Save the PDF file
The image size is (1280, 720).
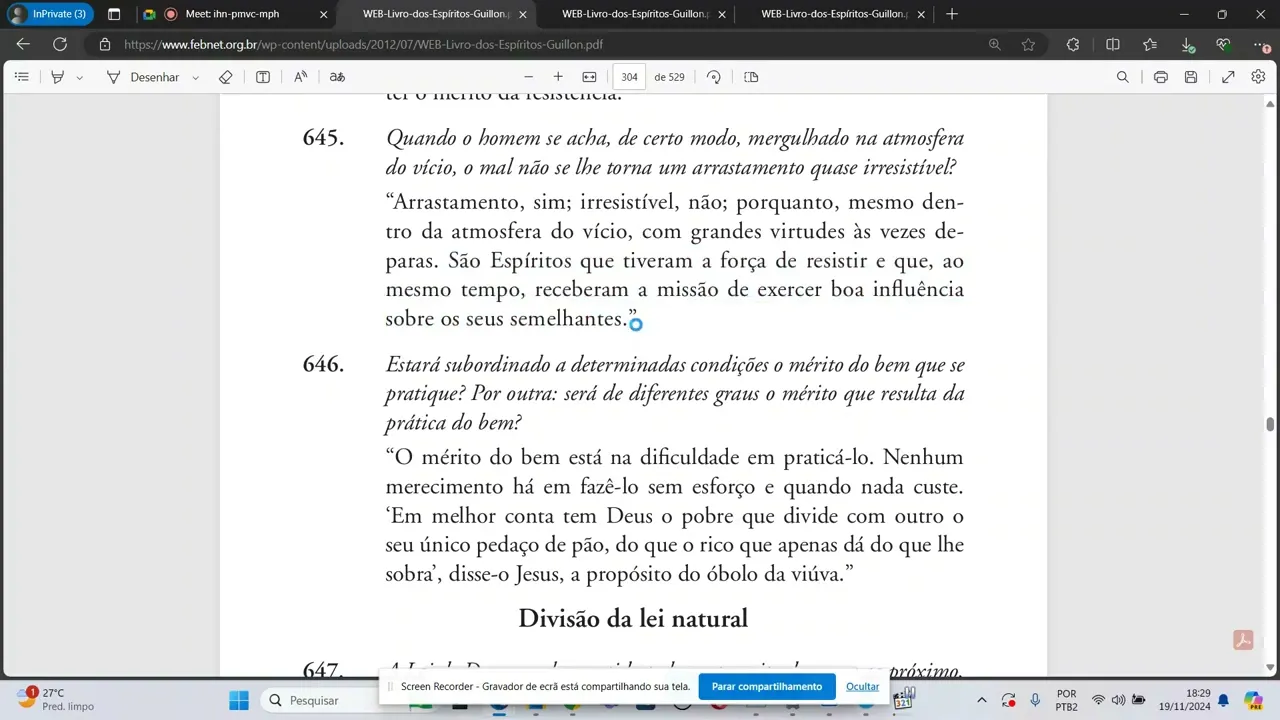(1191, 77)
